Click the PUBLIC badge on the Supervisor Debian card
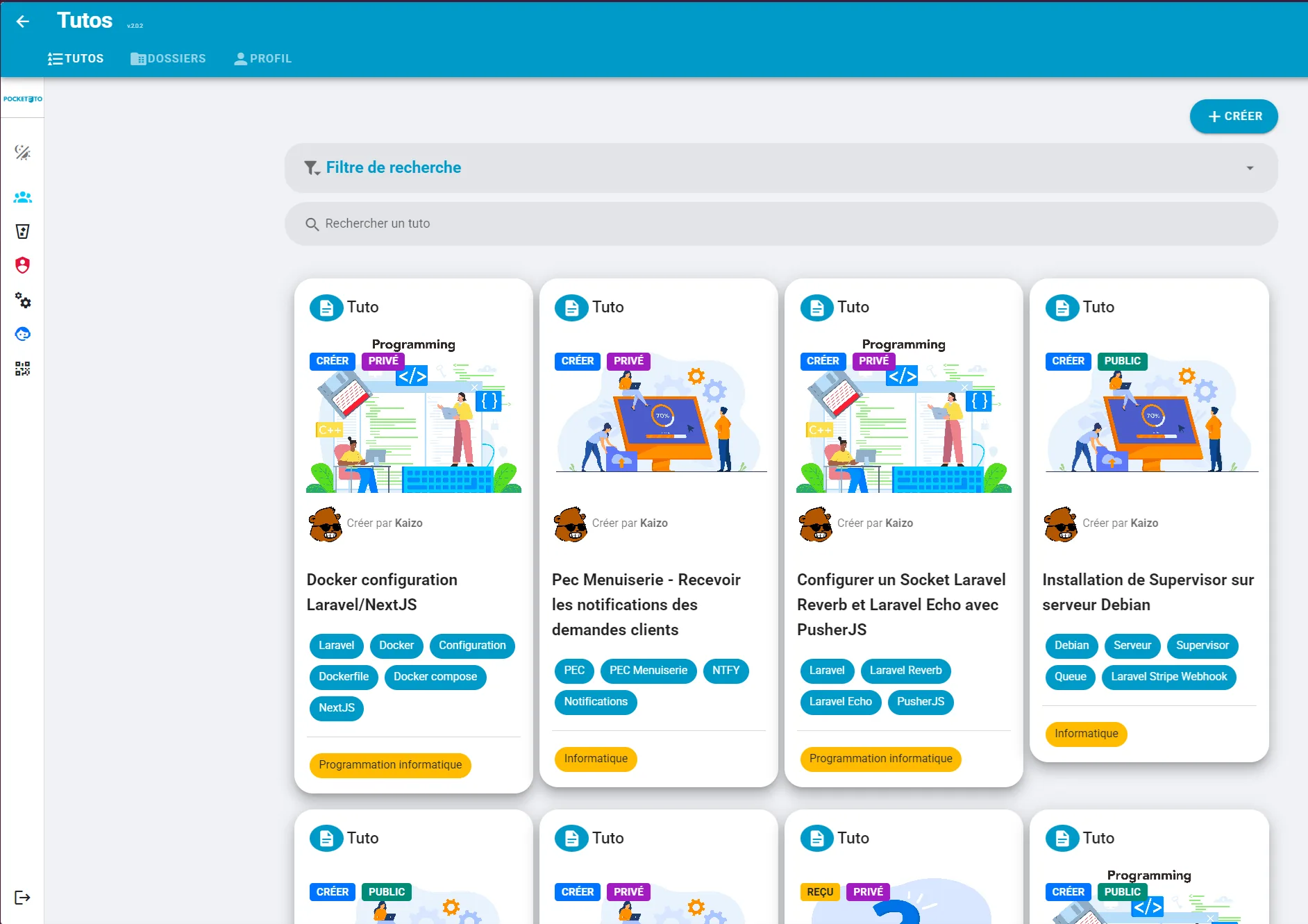This screenshot has width=1308, height=924. tap(1123, 361)
